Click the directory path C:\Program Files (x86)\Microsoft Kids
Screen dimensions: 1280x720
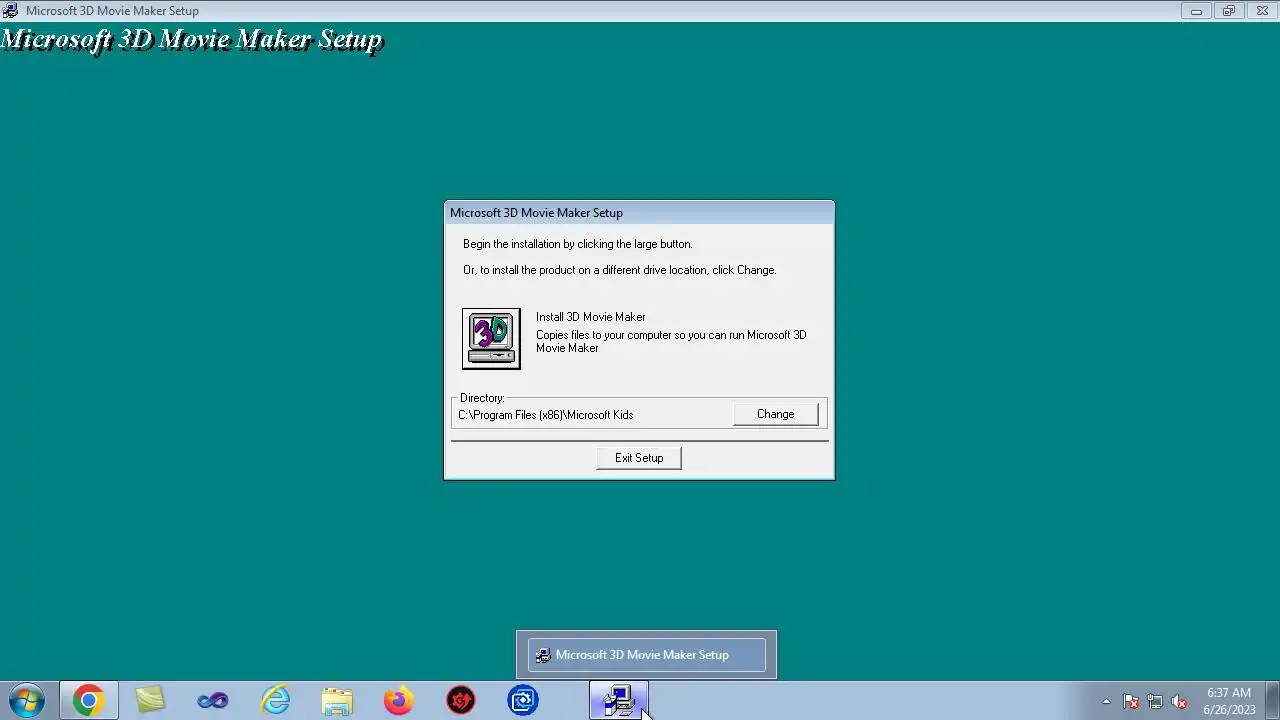pos(546,415)
